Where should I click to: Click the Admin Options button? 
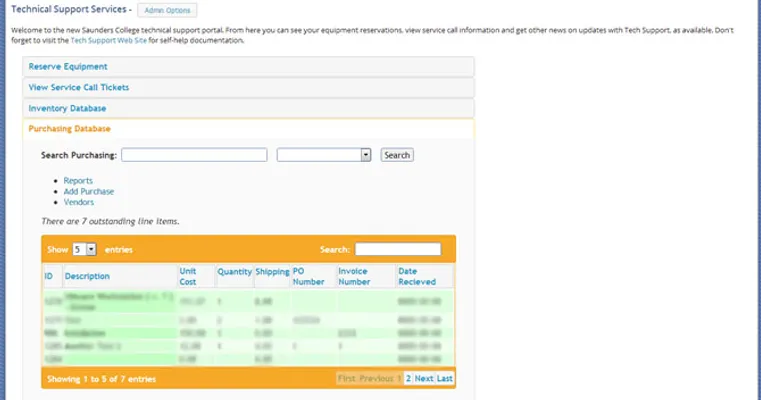click(167, 10)
